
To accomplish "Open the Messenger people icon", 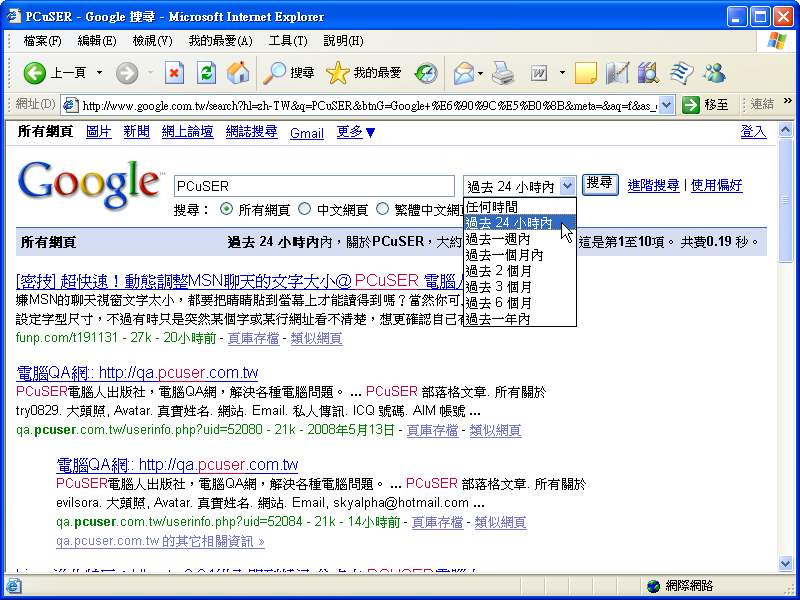I will pos(714,73).
